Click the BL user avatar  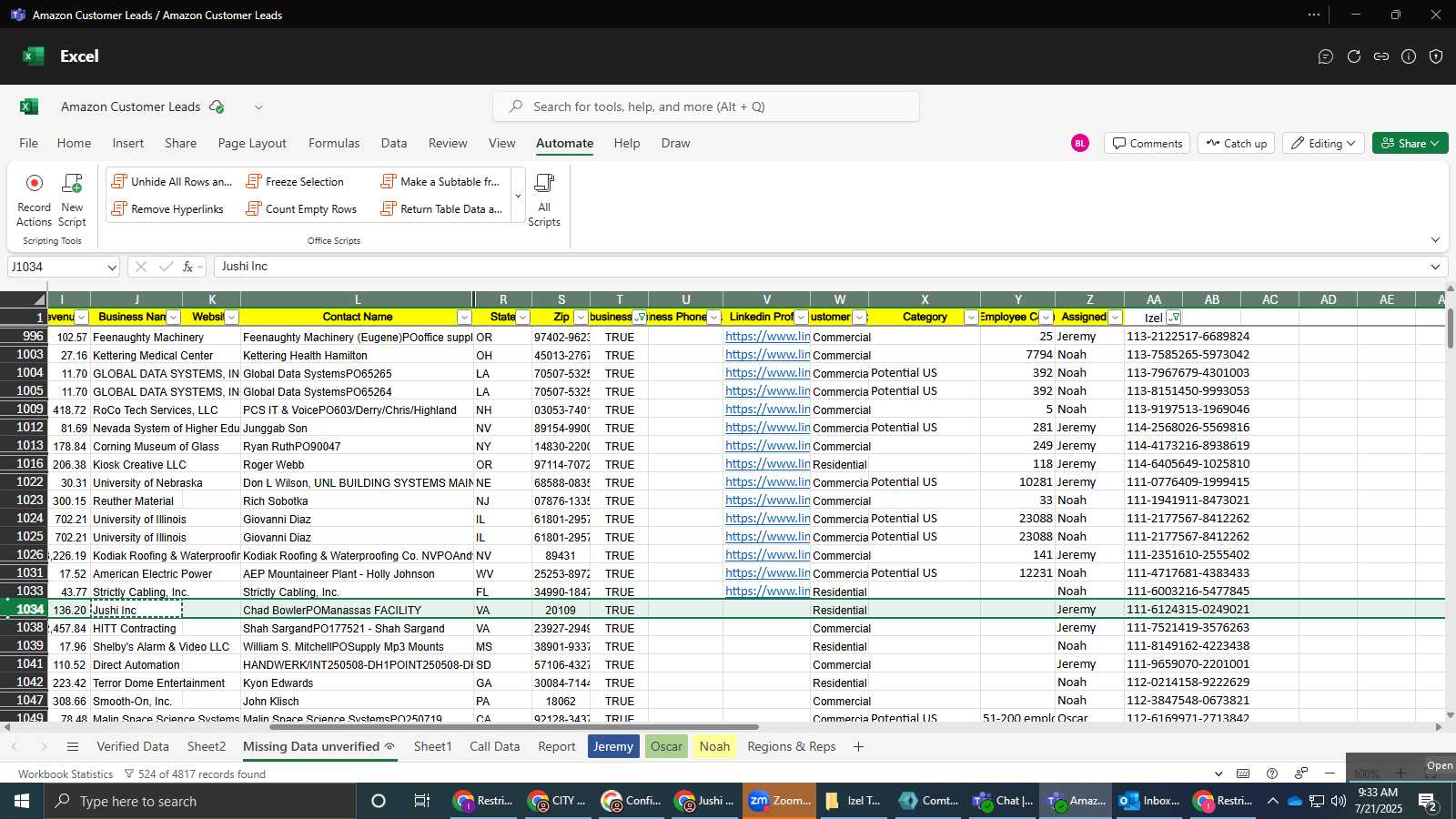pyautogui.click(x=1080, y=143)
